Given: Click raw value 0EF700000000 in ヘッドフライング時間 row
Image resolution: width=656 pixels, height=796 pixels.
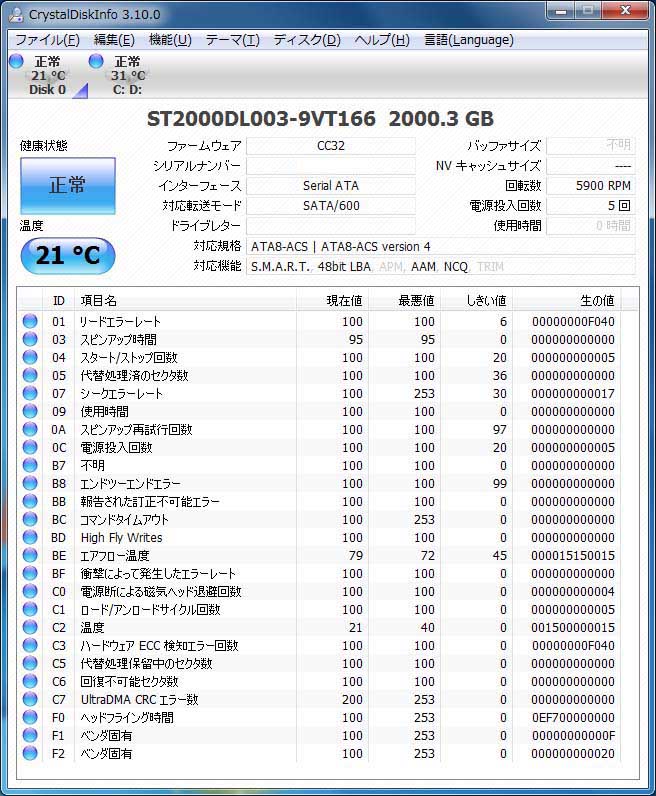Looking at the screenshot, I should pos(573,717).
